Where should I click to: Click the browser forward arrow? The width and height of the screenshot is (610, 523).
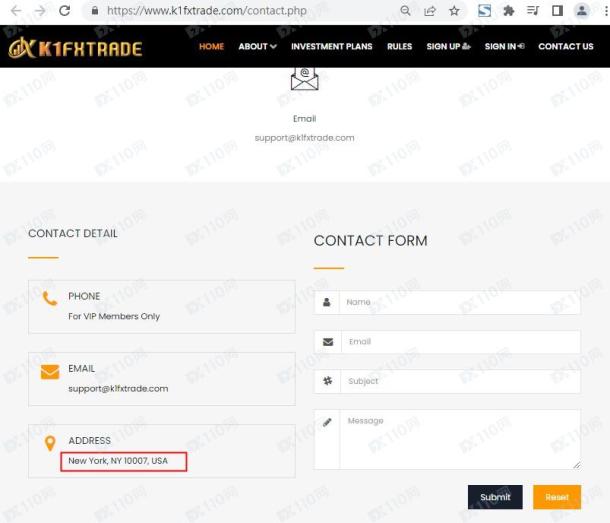[x=40, y=11]
